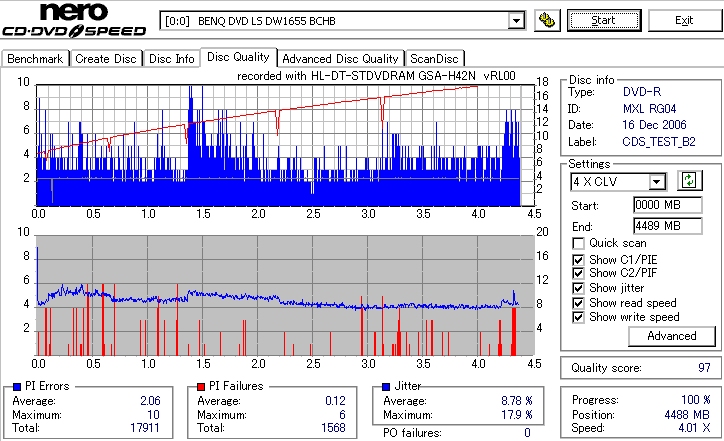Viewport: 724px width, 441px height.
Task: Click the PI Errors / read speed graph
Action: click(285, 145)
